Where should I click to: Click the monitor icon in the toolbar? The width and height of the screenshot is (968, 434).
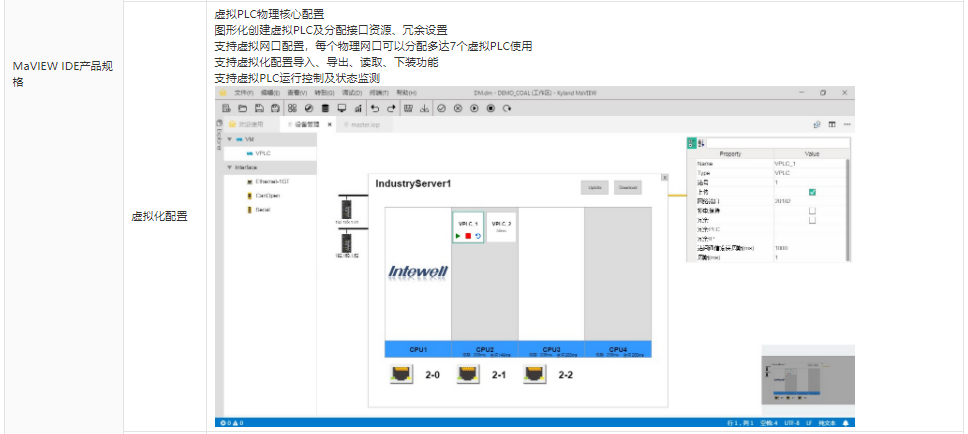[341, 107]
